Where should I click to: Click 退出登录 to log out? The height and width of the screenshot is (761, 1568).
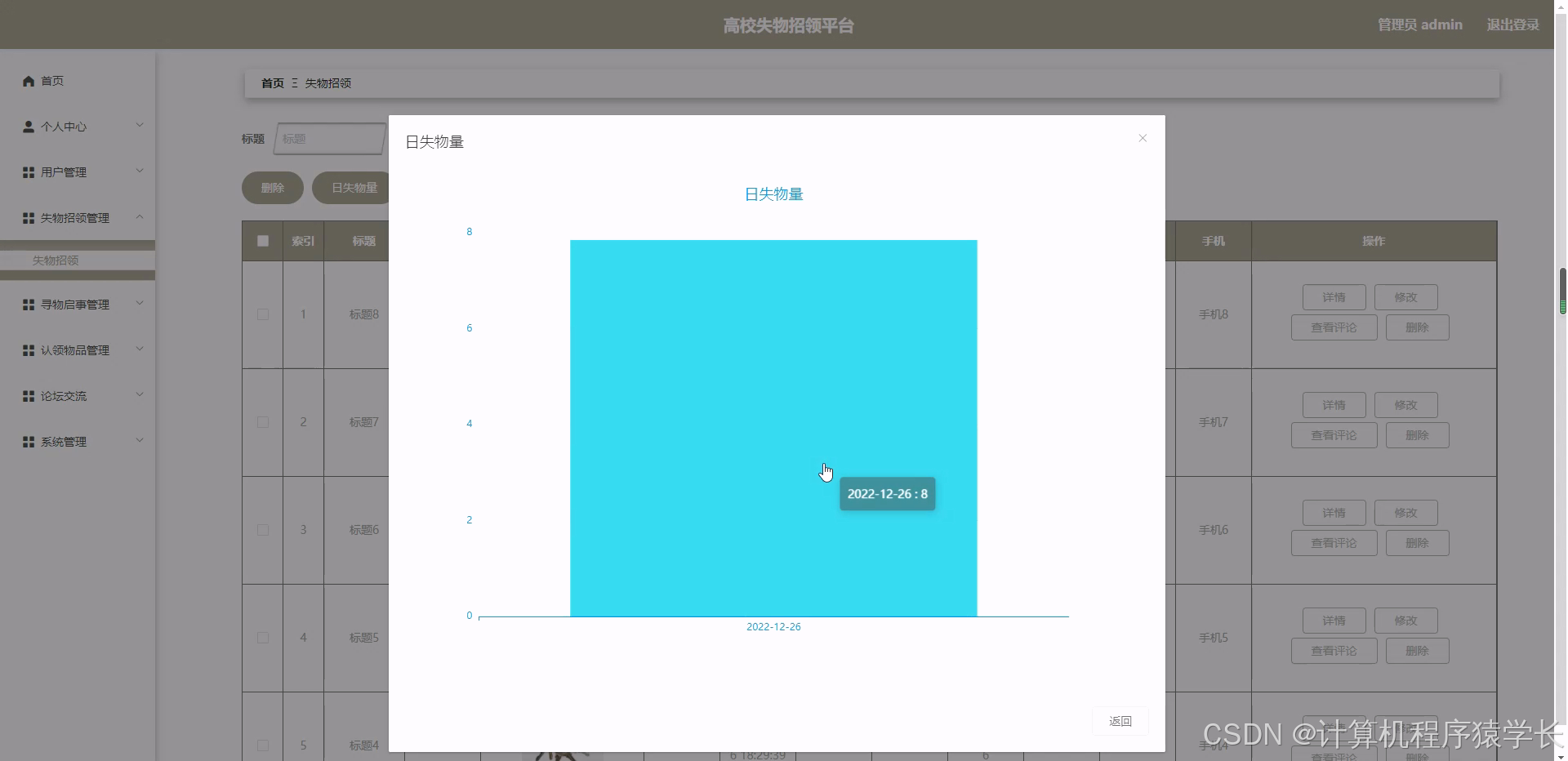[1512, 24]
